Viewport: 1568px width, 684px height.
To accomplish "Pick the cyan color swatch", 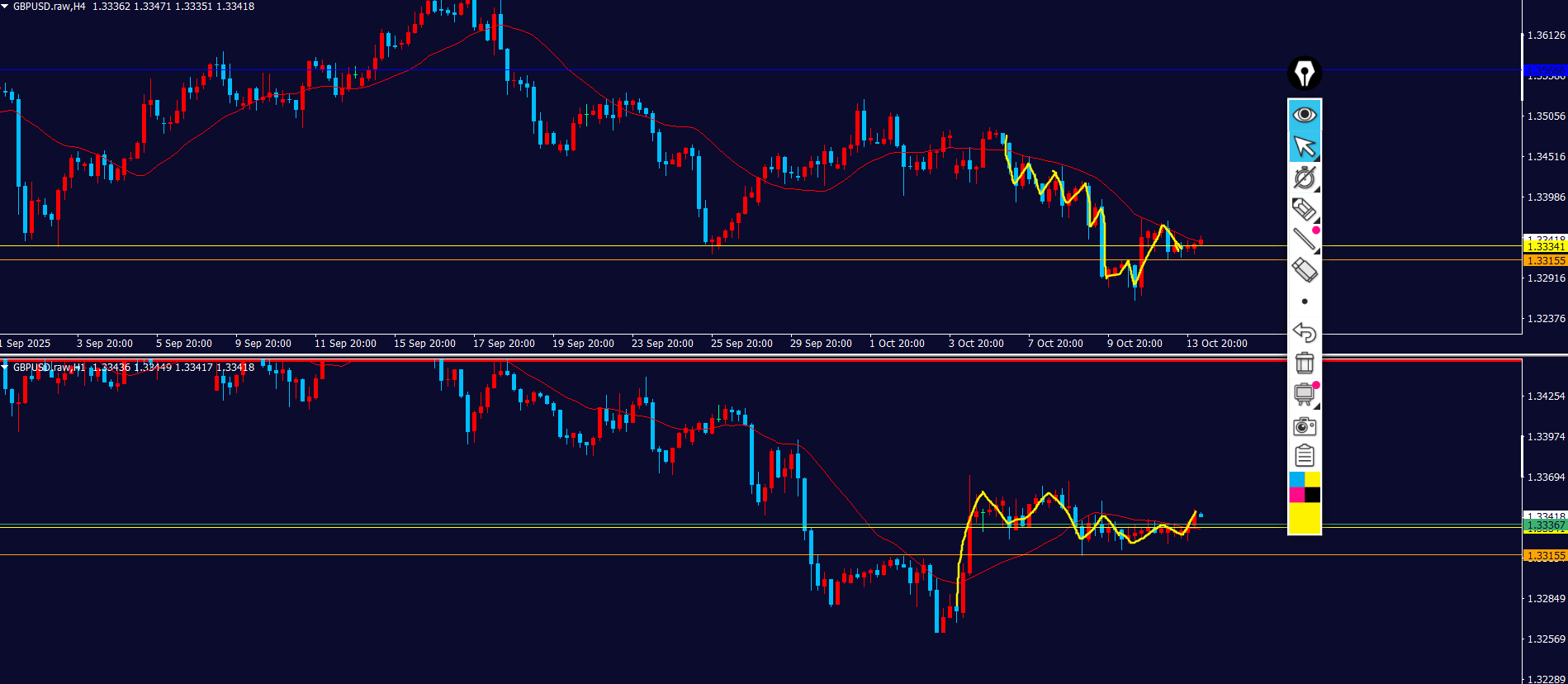I will 1296,479.
